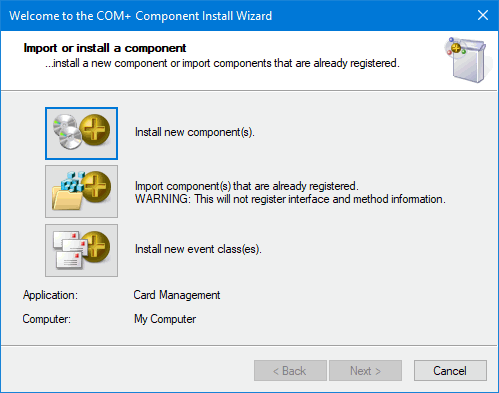This screenshot has height=393, width=499.
Task: Click "Import component(s) that are already registered" text
Action: pyautogui.click(x=246, y=186)
